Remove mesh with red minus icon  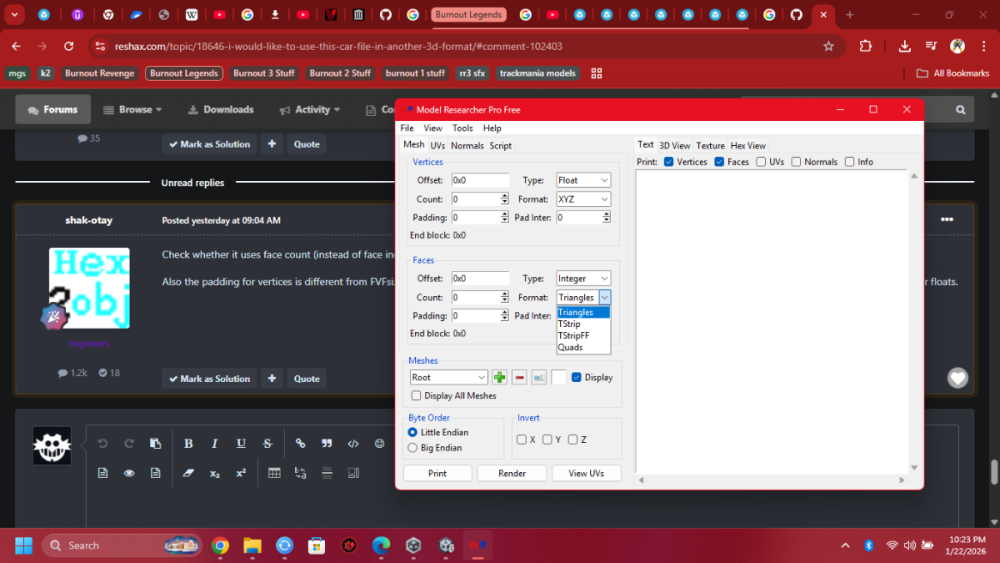(x=519, y=377)
